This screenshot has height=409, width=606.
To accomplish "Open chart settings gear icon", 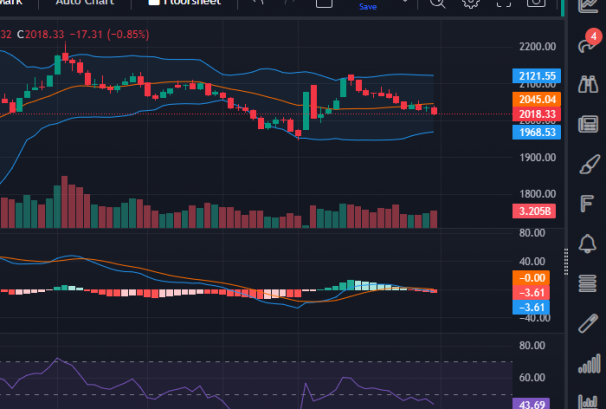I will (x=471, y=3).
